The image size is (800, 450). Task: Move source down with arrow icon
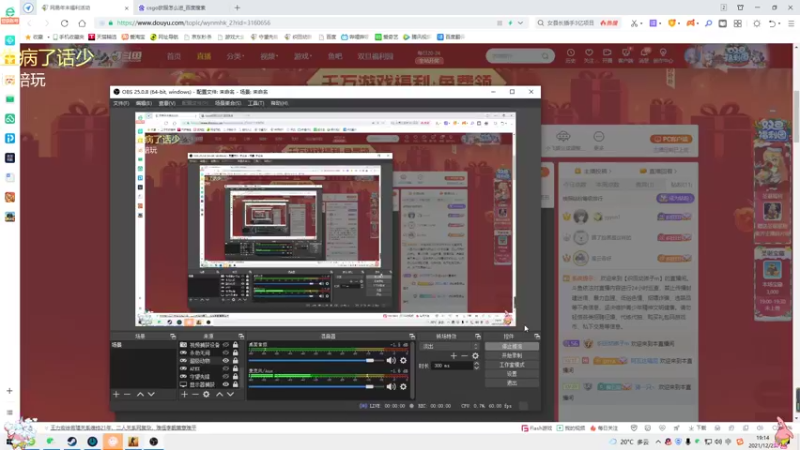point(231,394)
